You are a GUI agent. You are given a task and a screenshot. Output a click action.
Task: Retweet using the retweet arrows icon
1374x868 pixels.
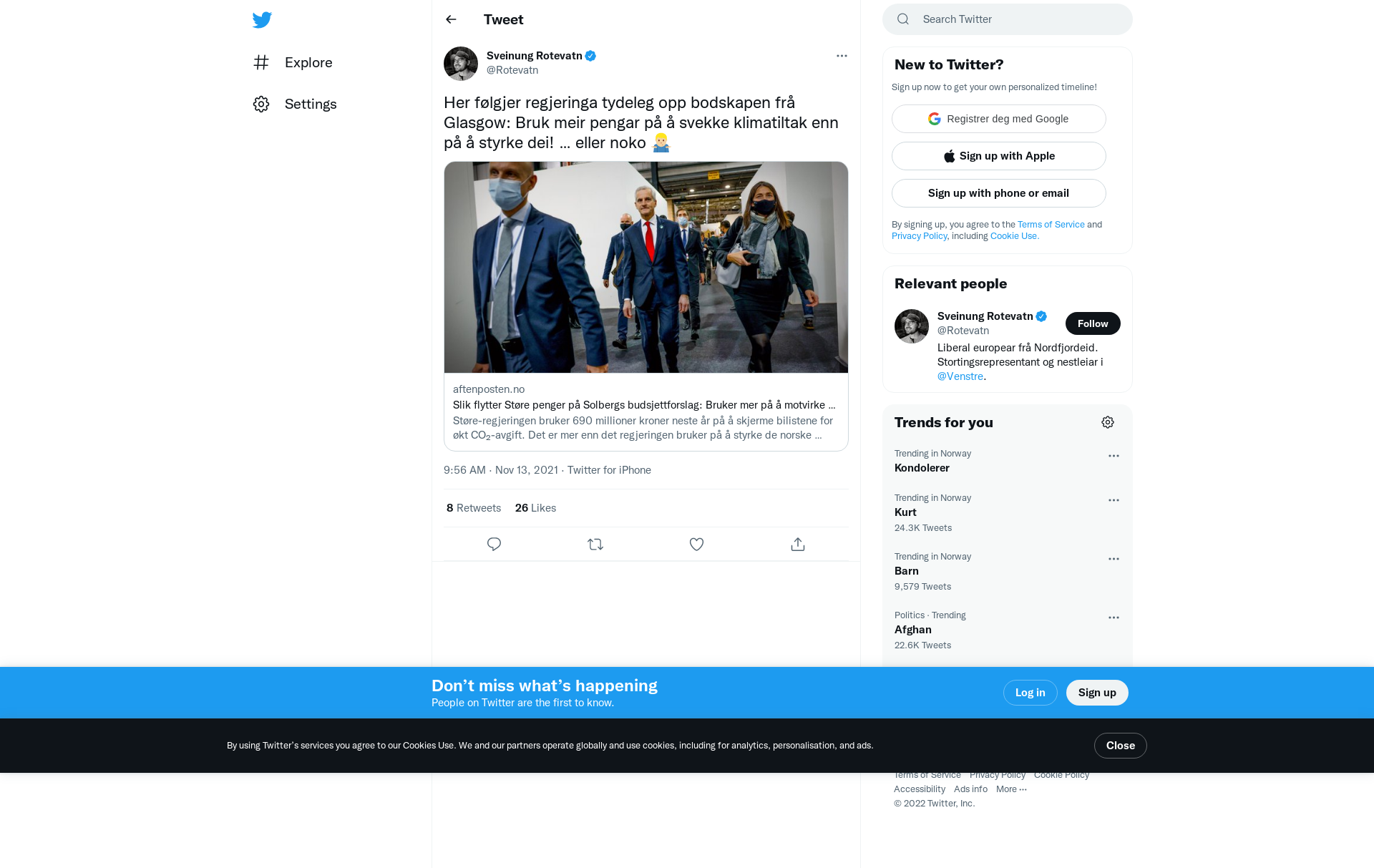[x=595, y=545]
